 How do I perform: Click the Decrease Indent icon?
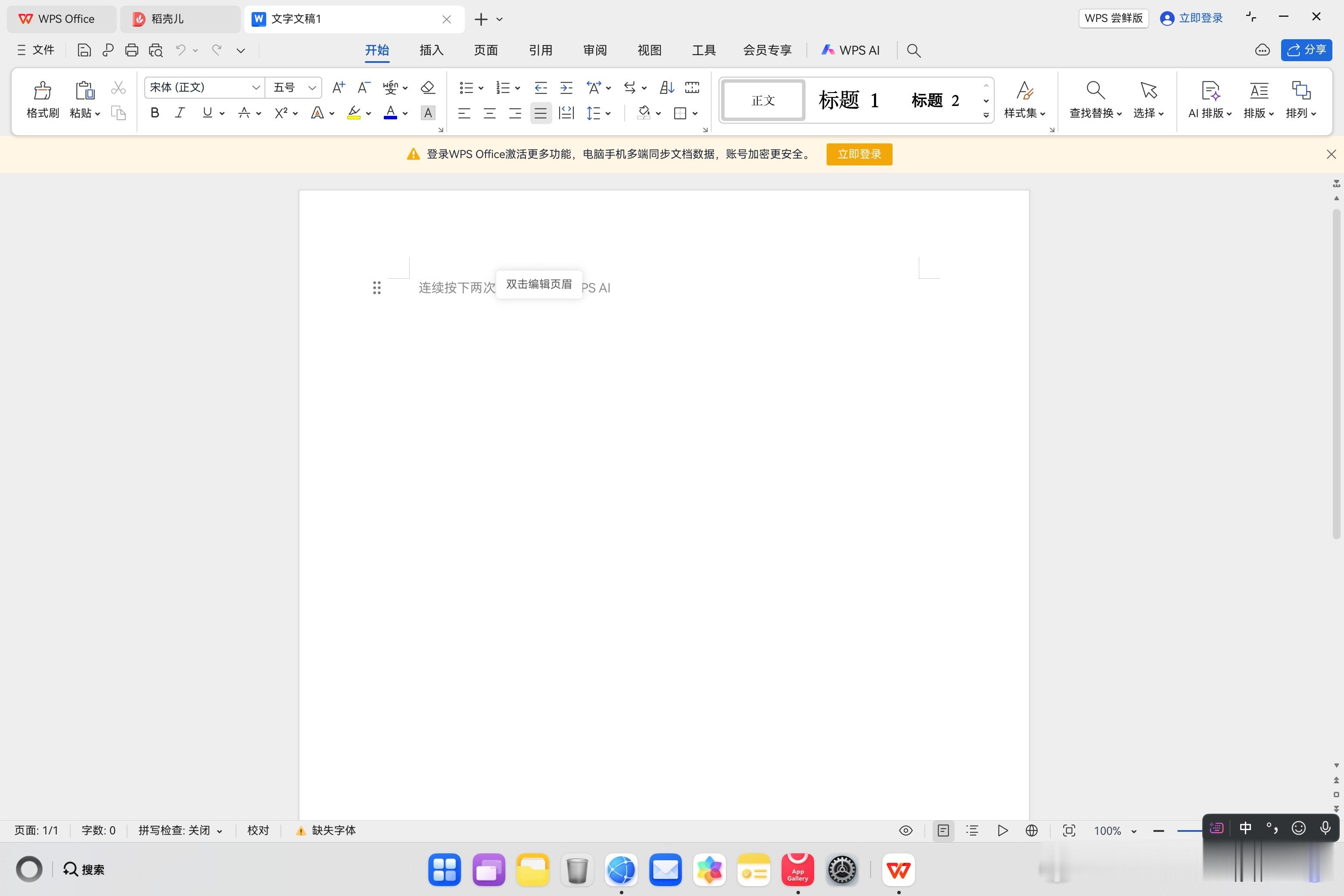tap(541, 87)
